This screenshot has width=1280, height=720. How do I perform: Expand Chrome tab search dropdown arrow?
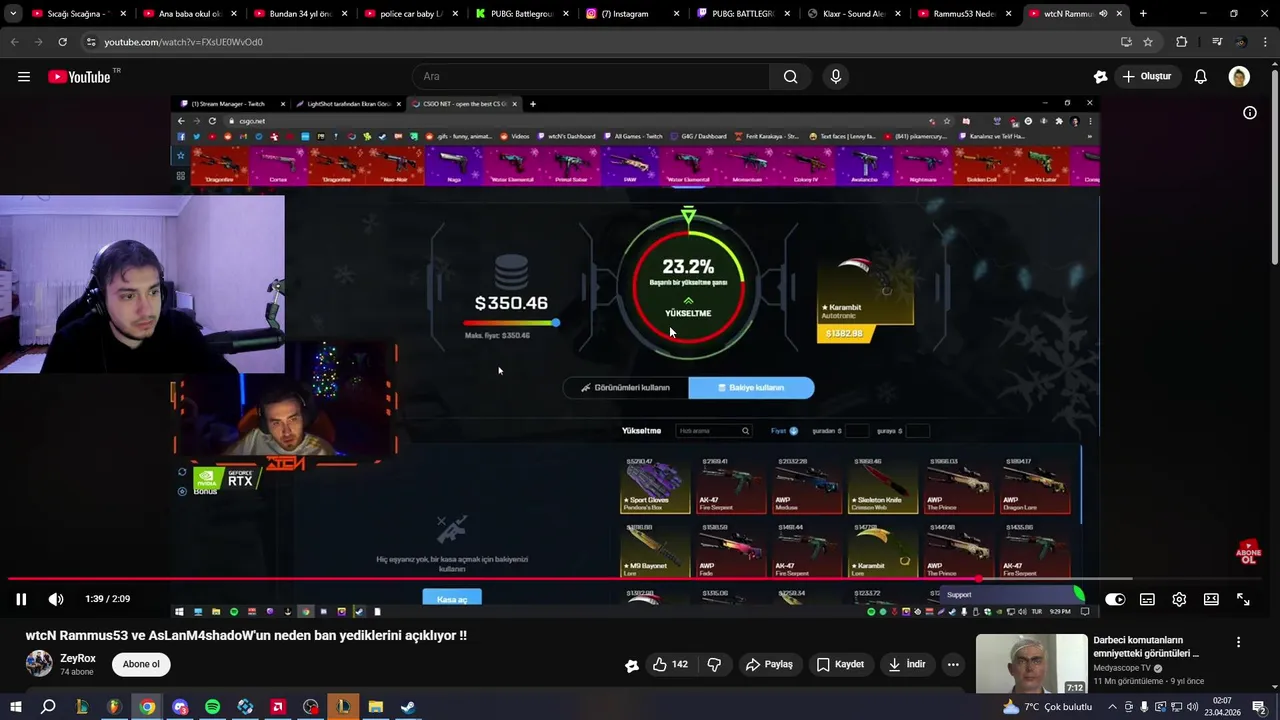13,14
